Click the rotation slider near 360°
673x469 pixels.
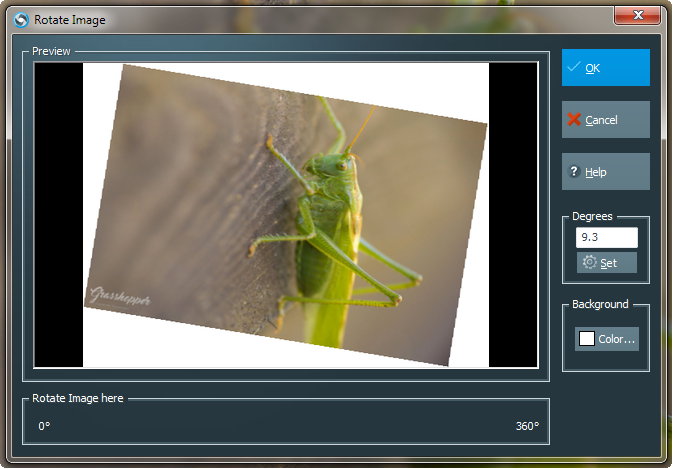tap(526, 426)
